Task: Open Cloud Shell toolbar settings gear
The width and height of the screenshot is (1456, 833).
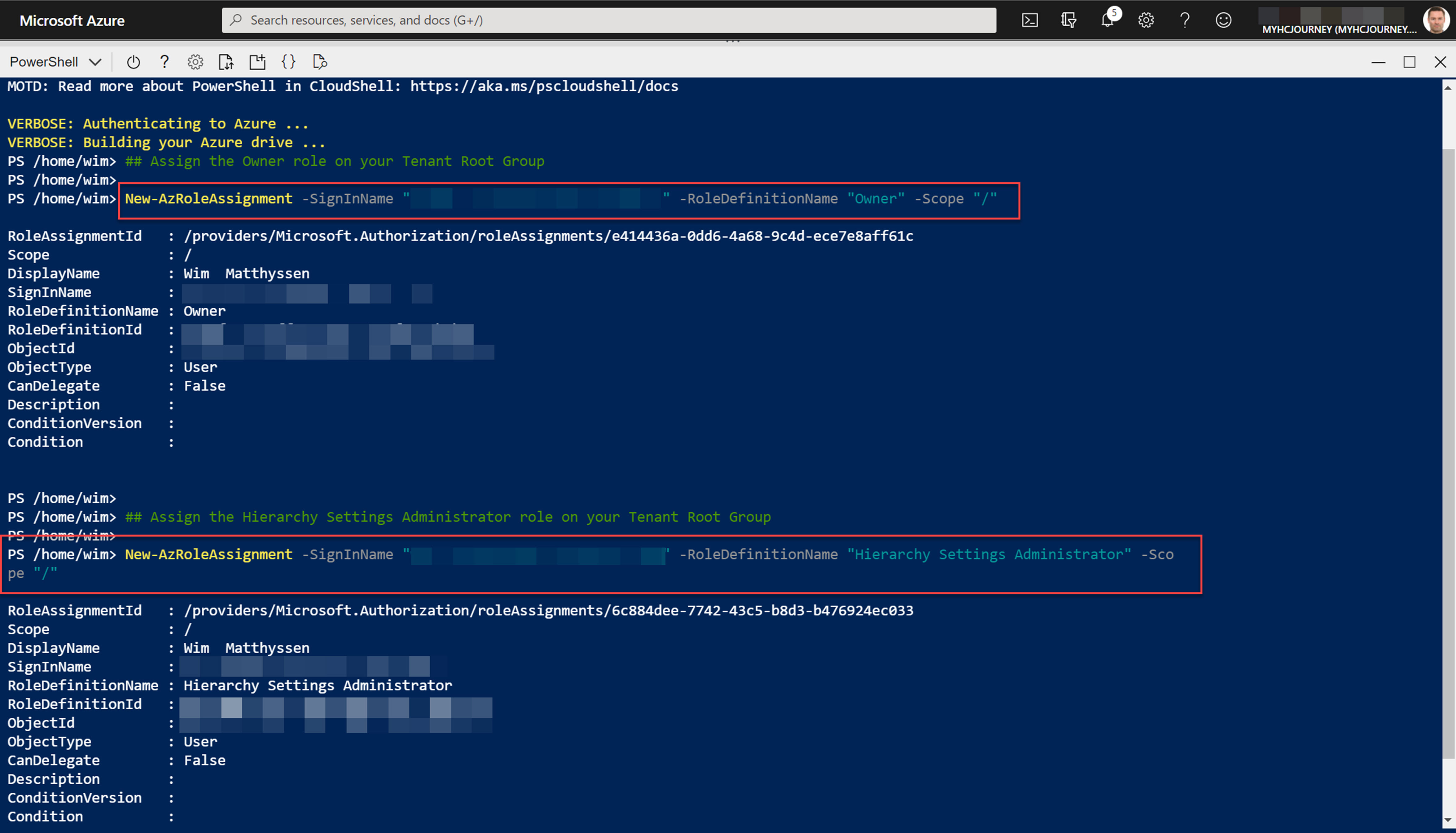Action: (195, 62)
